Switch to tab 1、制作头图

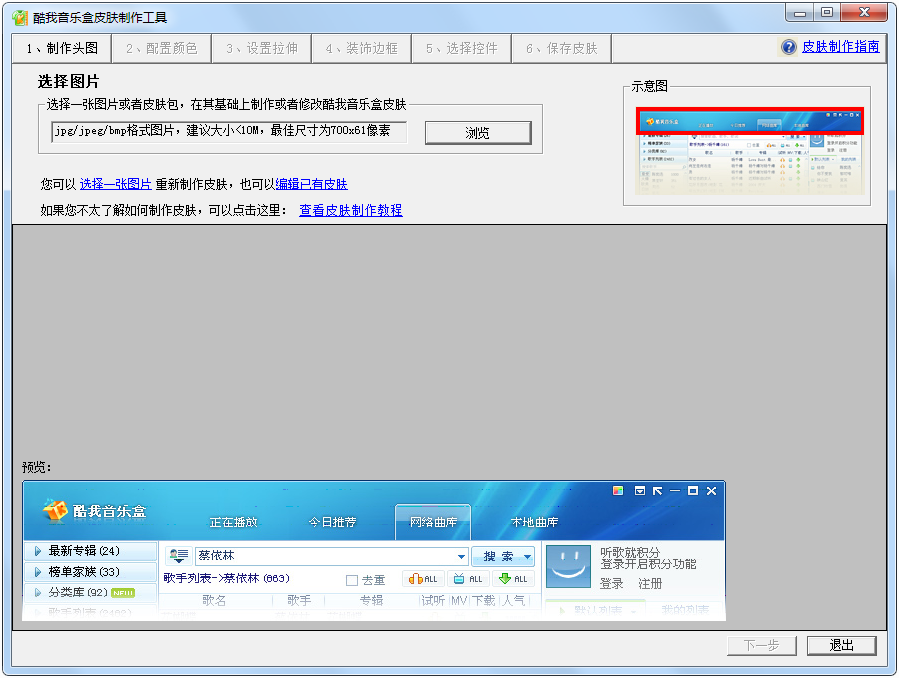62,49
